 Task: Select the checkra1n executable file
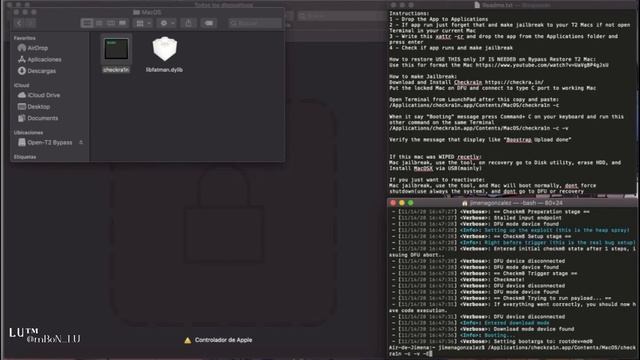(x=116, y=54)
